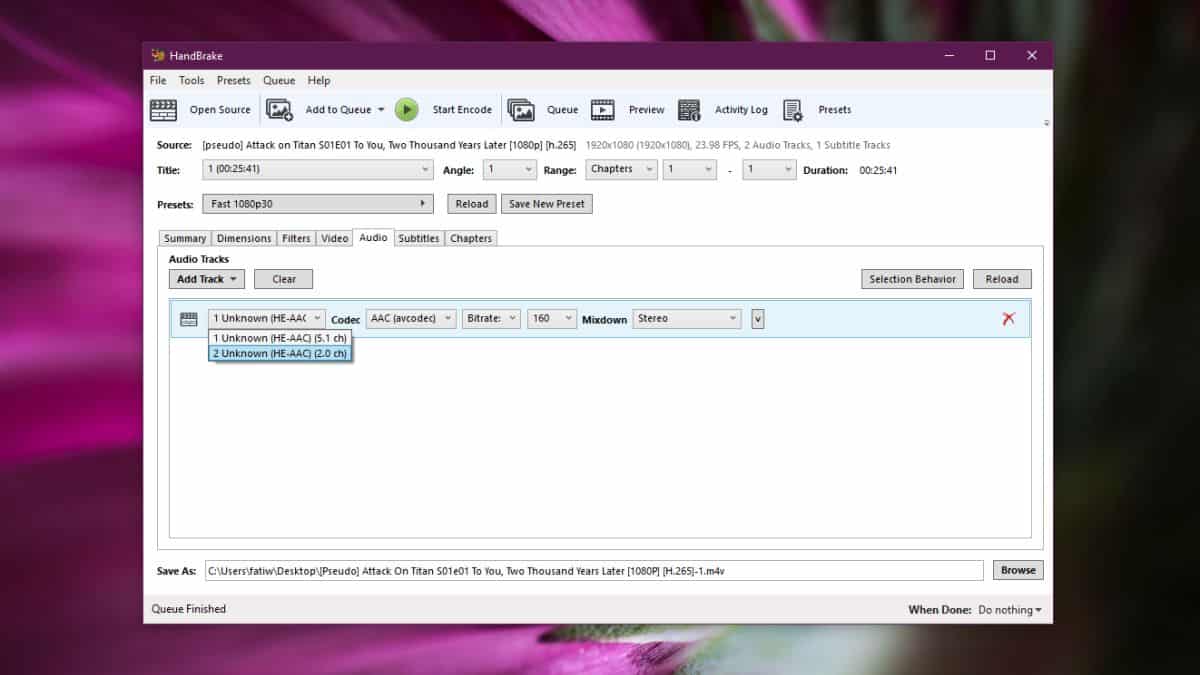The image size is (1200, 675).
Task: Click the HandBrake app icon in title bar
Action: [x=158, y=55]
